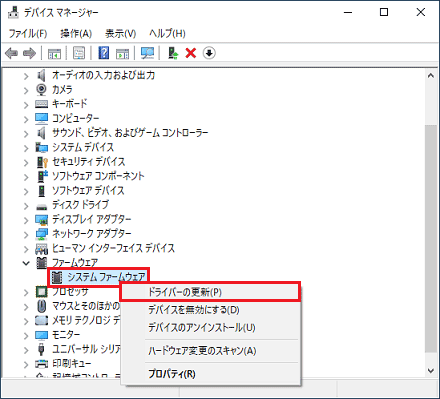Expand オーディオの入力および出力 category

point(26,76)
